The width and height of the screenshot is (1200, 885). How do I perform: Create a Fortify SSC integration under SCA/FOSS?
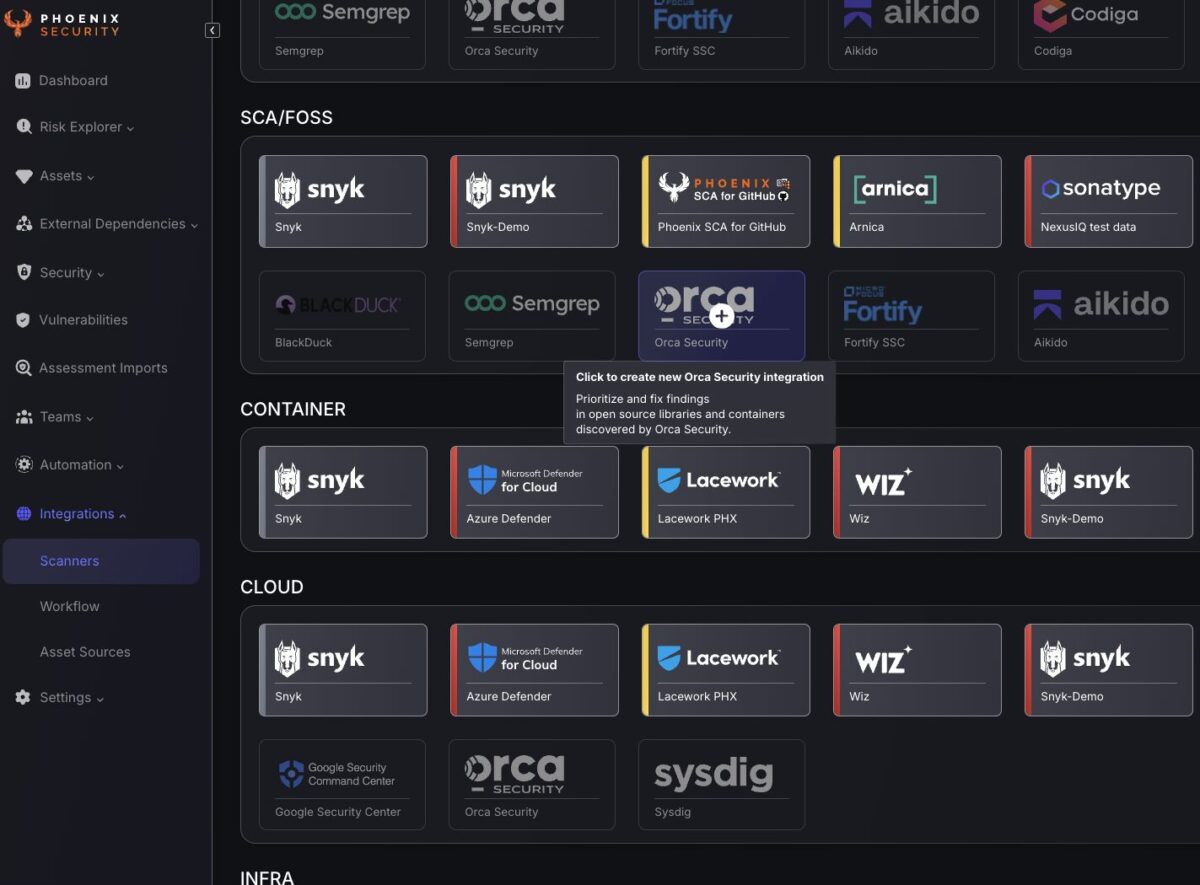[x=912, y=316]
